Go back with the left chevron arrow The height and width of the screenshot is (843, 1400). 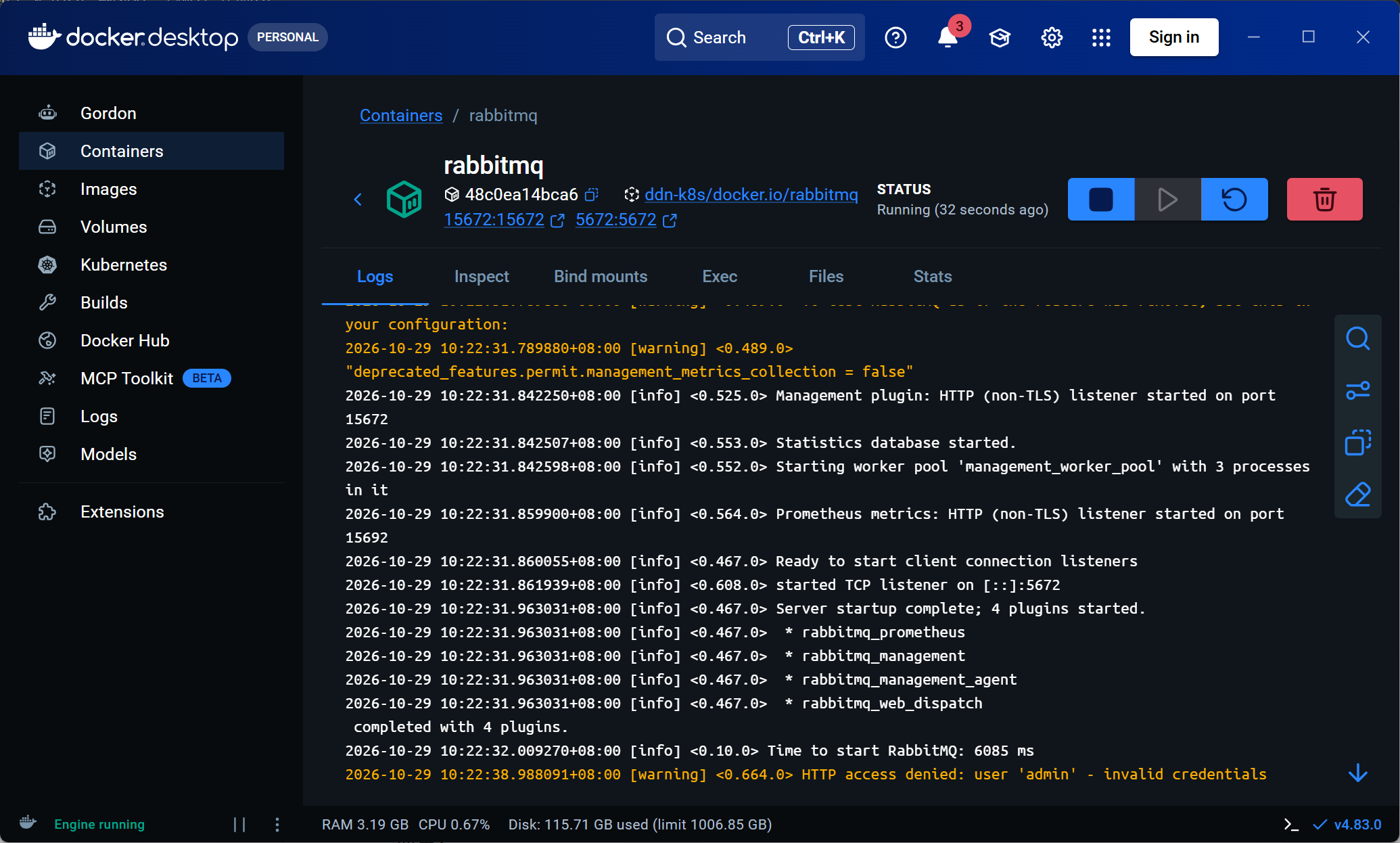click(358, 200)
